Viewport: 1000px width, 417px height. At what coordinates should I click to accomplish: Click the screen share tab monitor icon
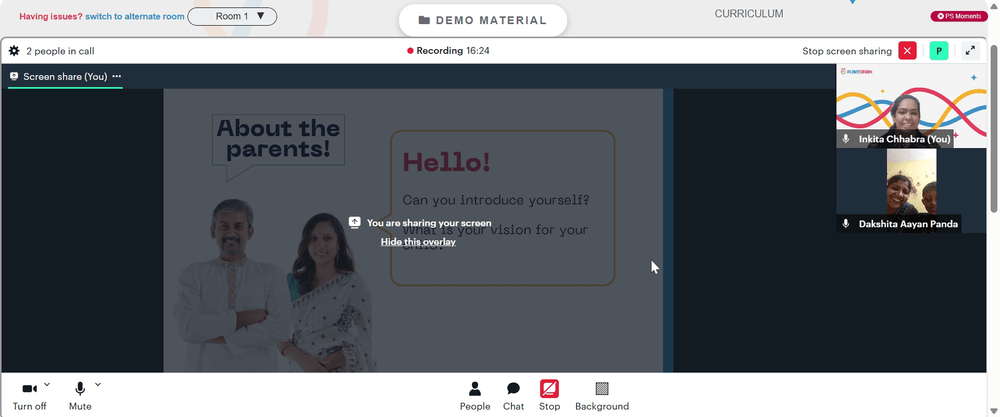coord(14,77)
